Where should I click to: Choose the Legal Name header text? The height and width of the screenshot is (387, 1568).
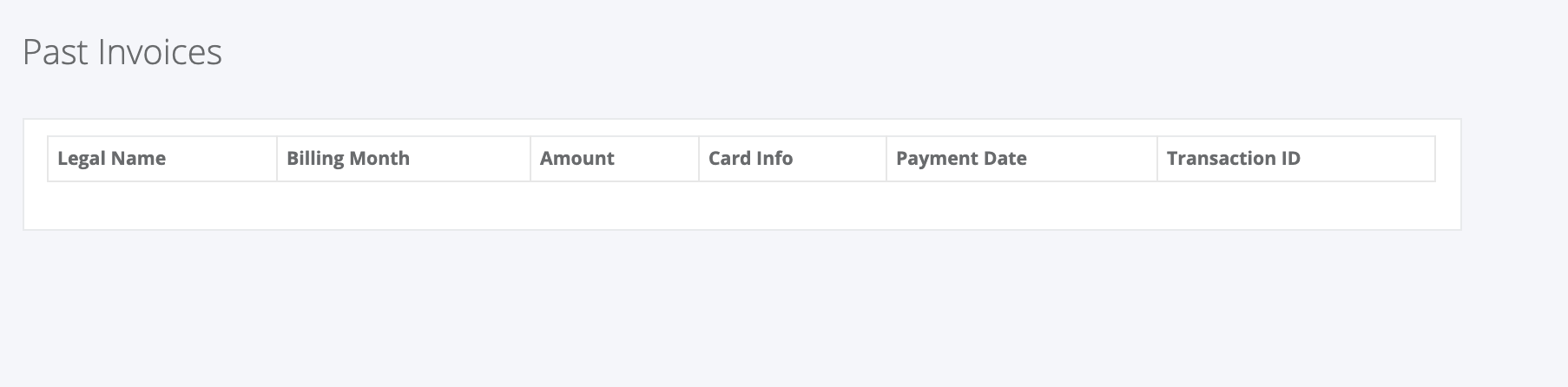(111, 159)
